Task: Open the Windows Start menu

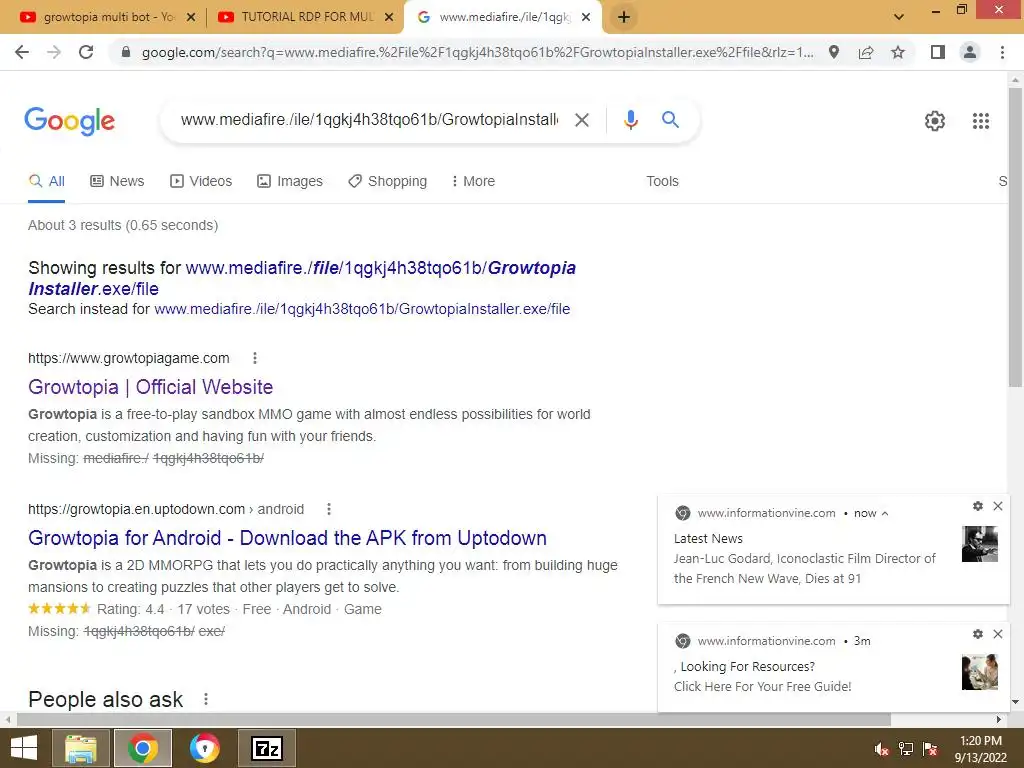Action: click(x=24, y=748)
